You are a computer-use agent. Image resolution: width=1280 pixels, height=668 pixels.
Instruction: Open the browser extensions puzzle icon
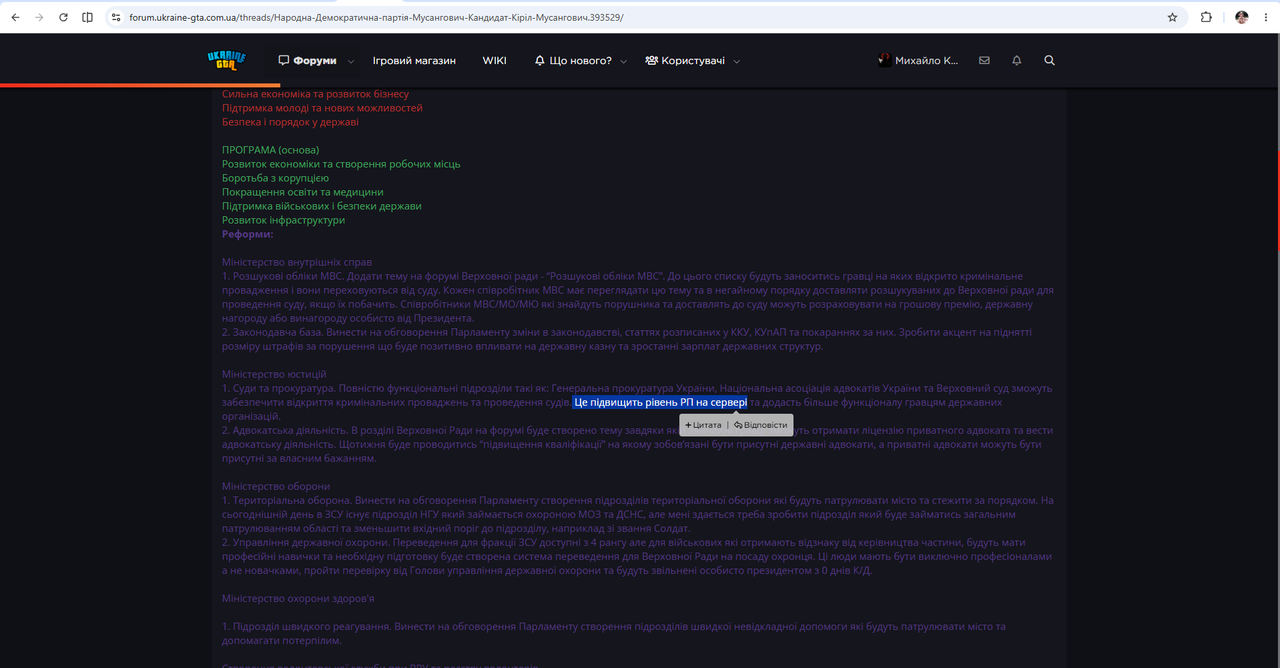pyautogui.click(x=1206, y=17)
